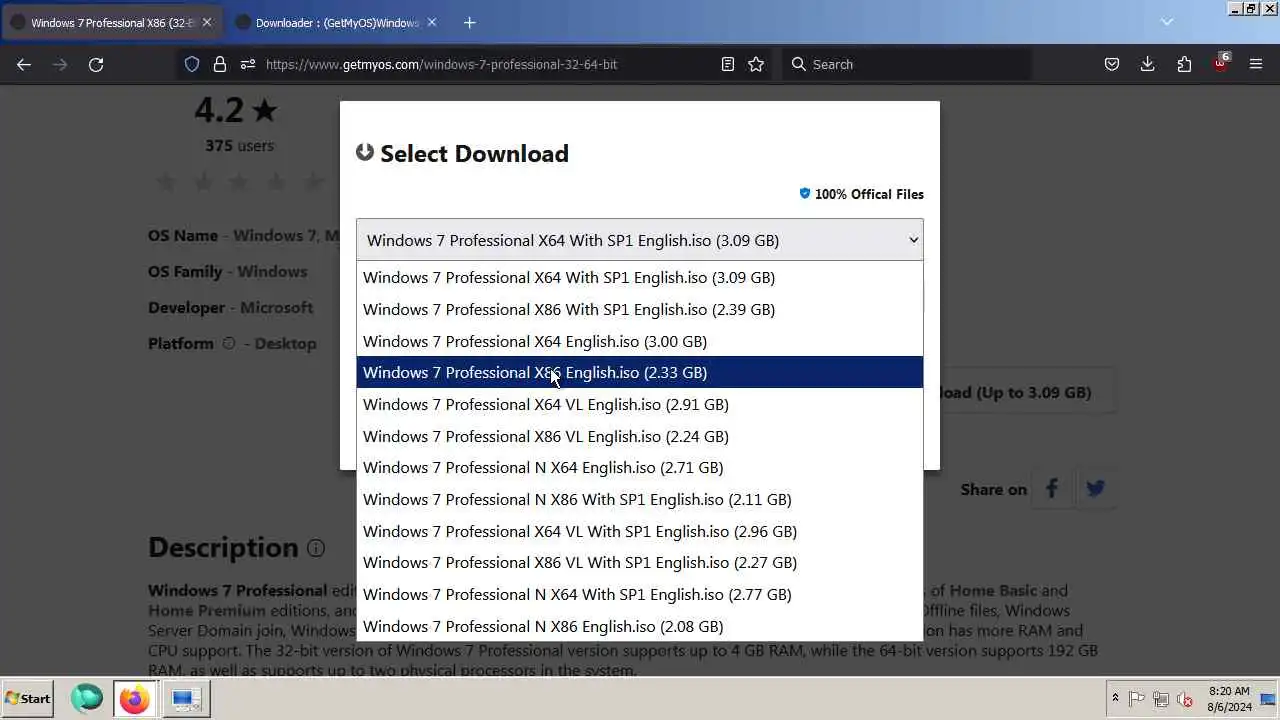This screenshot has width=1280, height=720.
Task: Share on Facebook icon
Action: (1051, 489)
